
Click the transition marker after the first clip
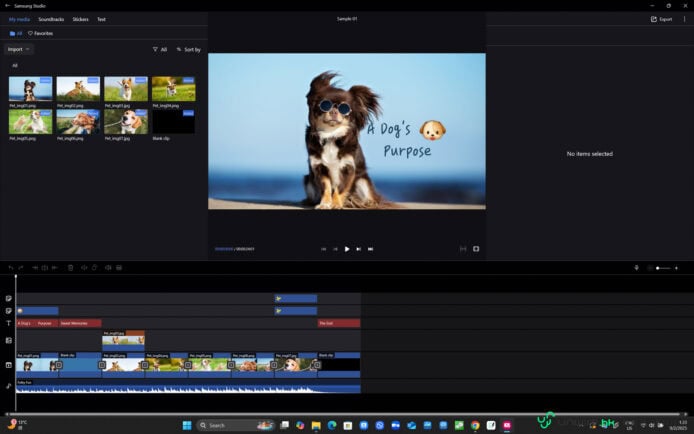(x=58, y=365)
